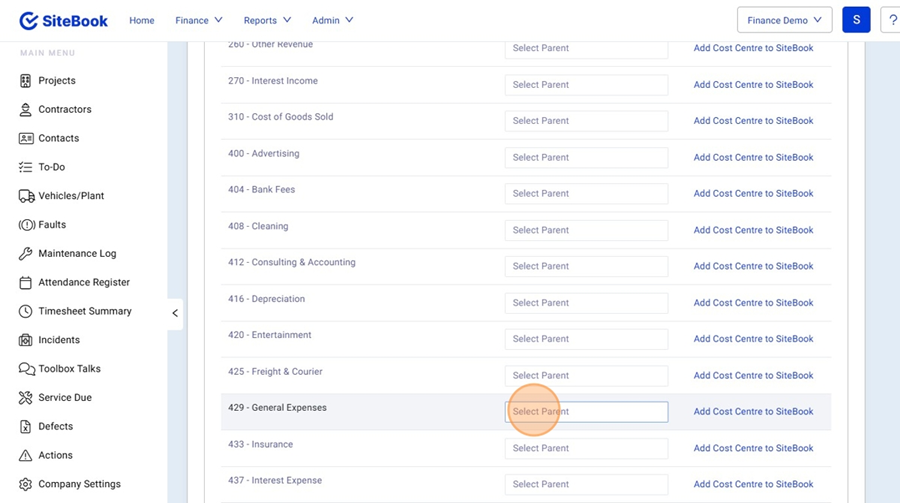Open the Reports dropdown menu
Screen dimensions: 900x503
(x=267, y=20)
